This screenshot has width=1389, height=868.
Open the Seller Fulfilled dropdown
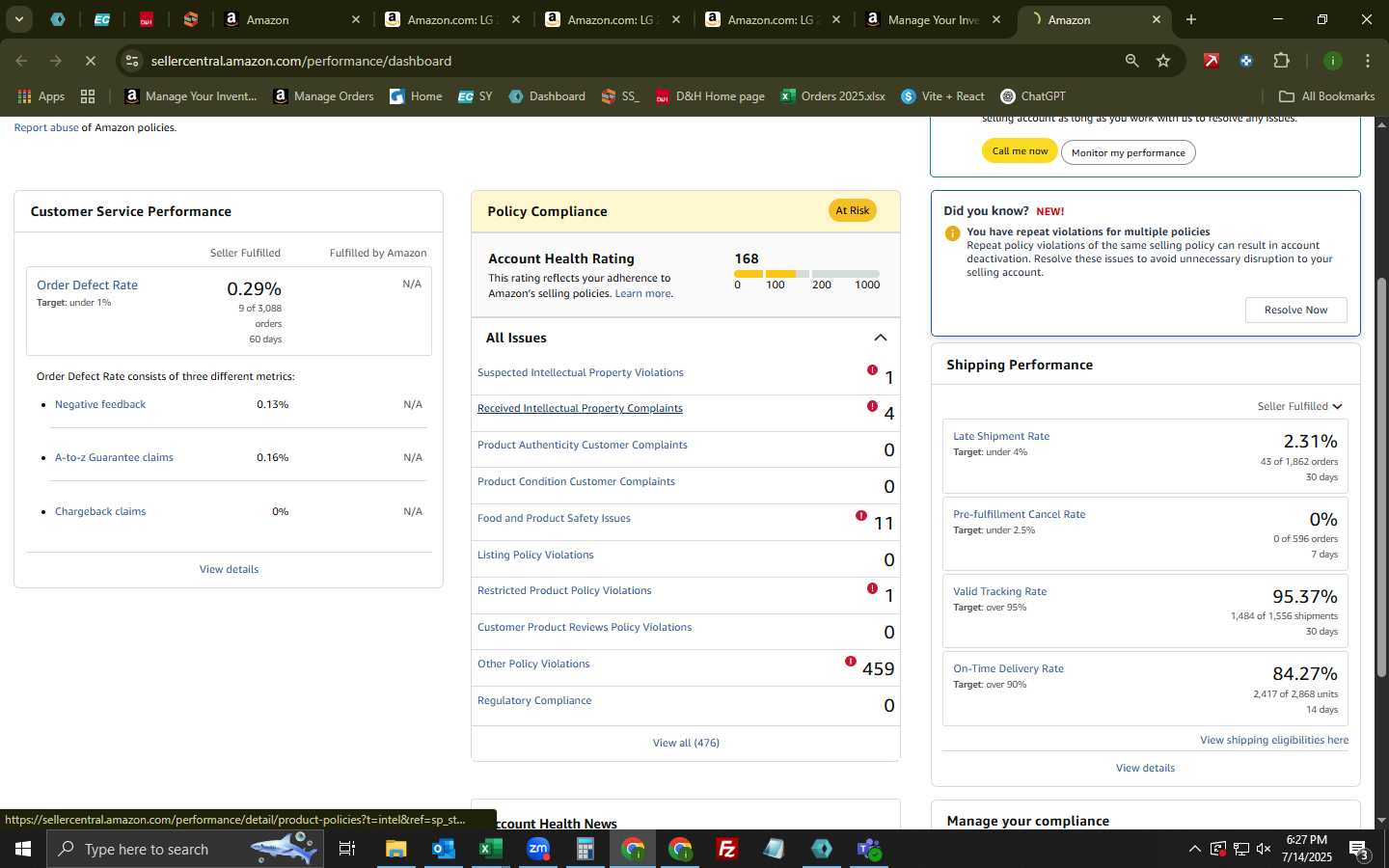point(1299,407)
